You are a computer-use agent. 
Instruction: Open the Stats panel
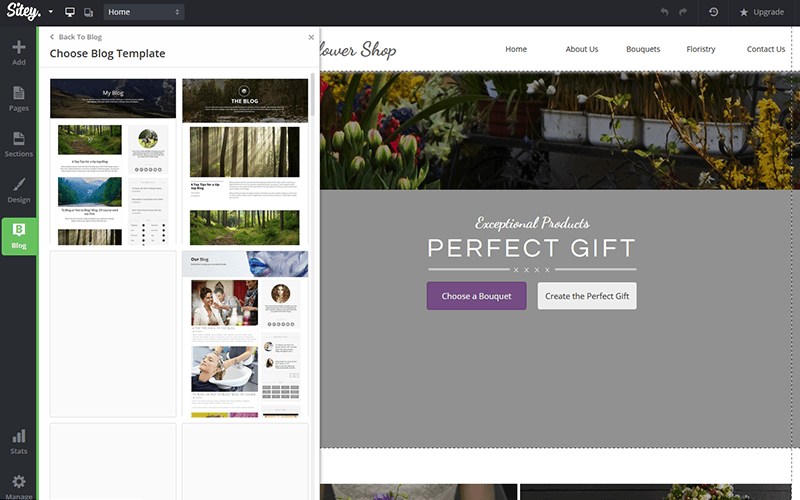(x=19, y=441)
